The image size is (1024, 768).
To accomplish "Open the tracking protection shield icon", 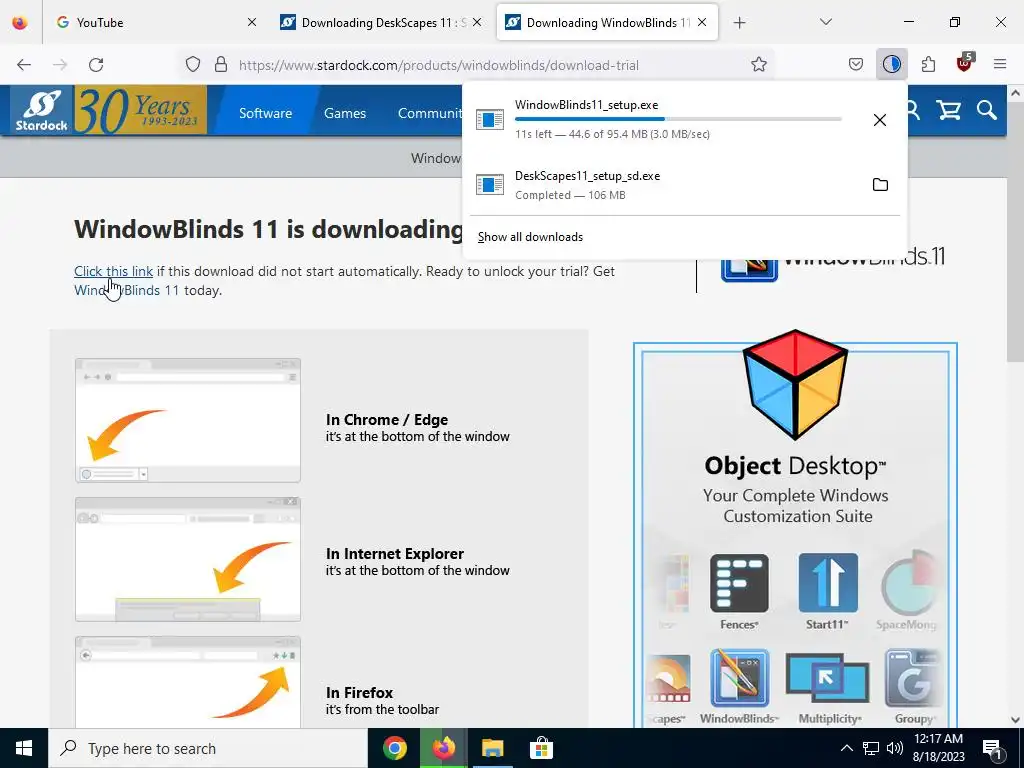I will (193, 64).
